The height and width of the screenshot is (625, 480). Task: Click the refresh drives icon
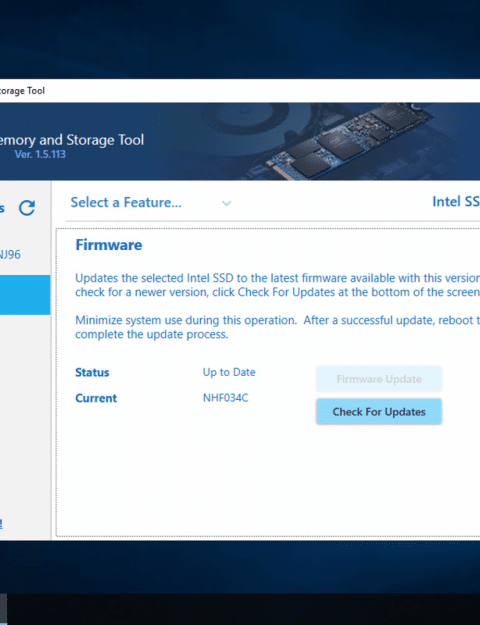(x=27, y=208)
